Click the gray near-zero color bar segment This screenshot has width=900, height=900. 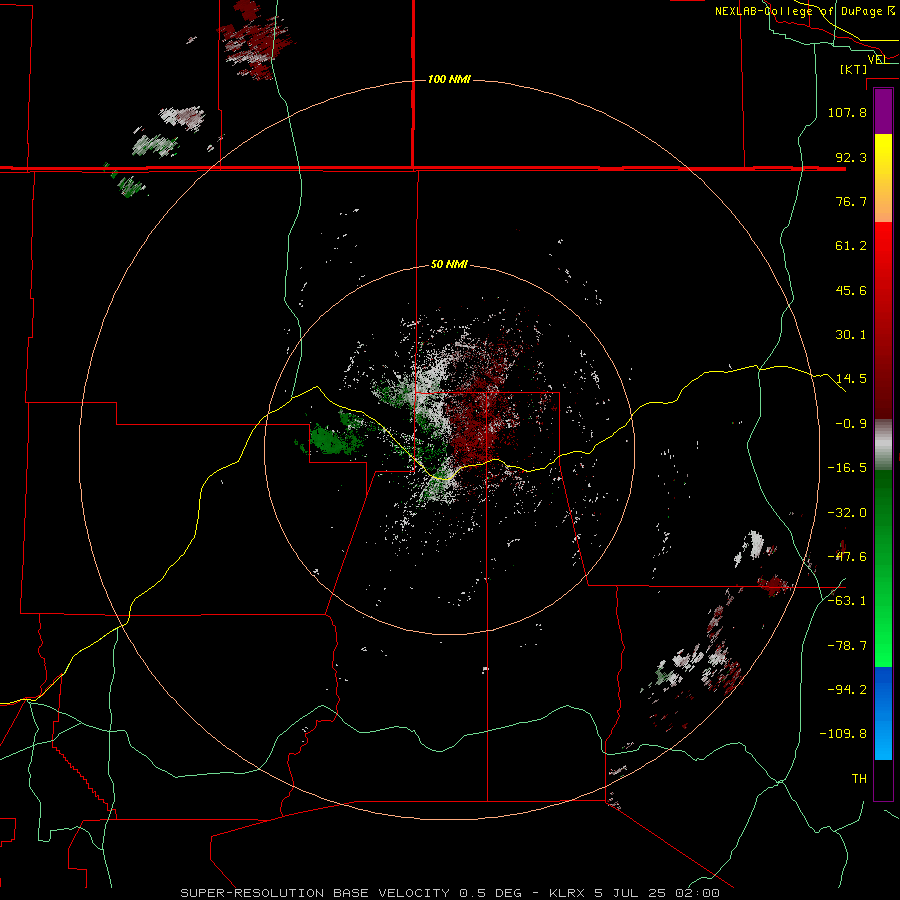(x=883, y=445)
